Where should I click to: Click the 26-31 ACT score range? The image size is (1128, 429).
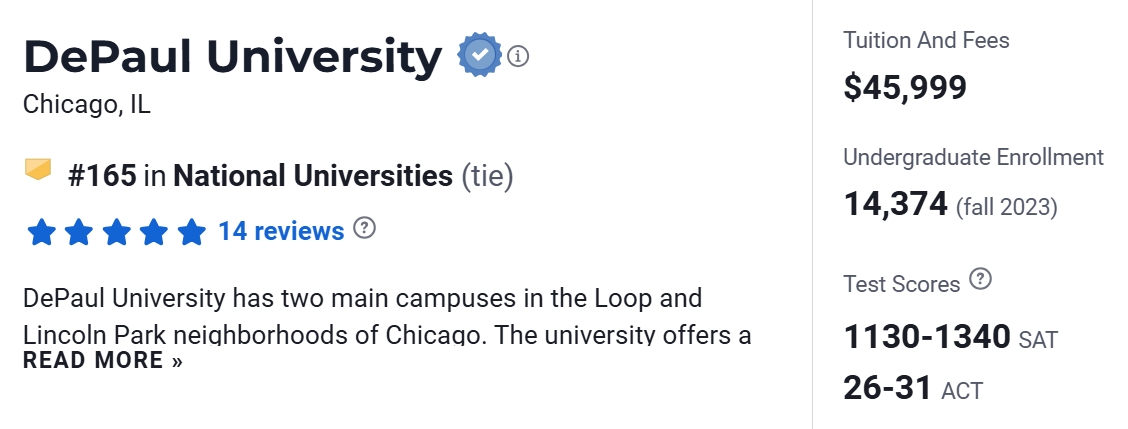pos(888,387)
